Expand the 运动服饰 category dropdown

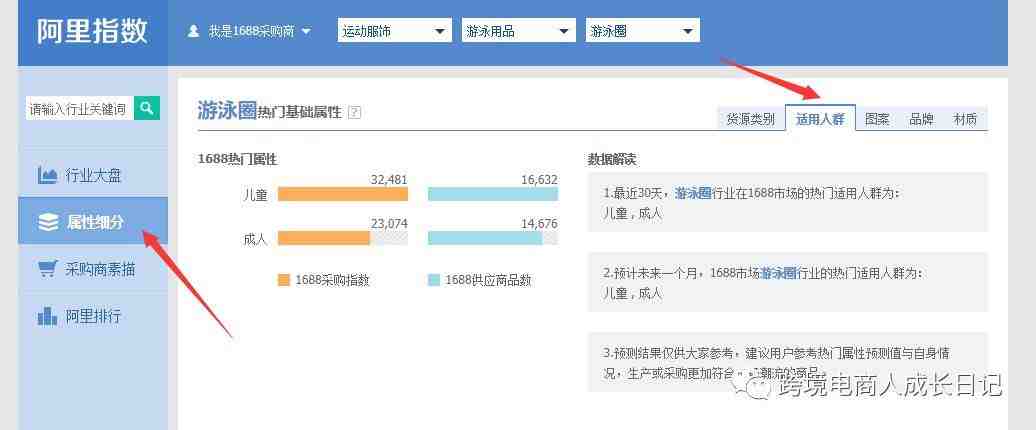(x=394, y=30)
